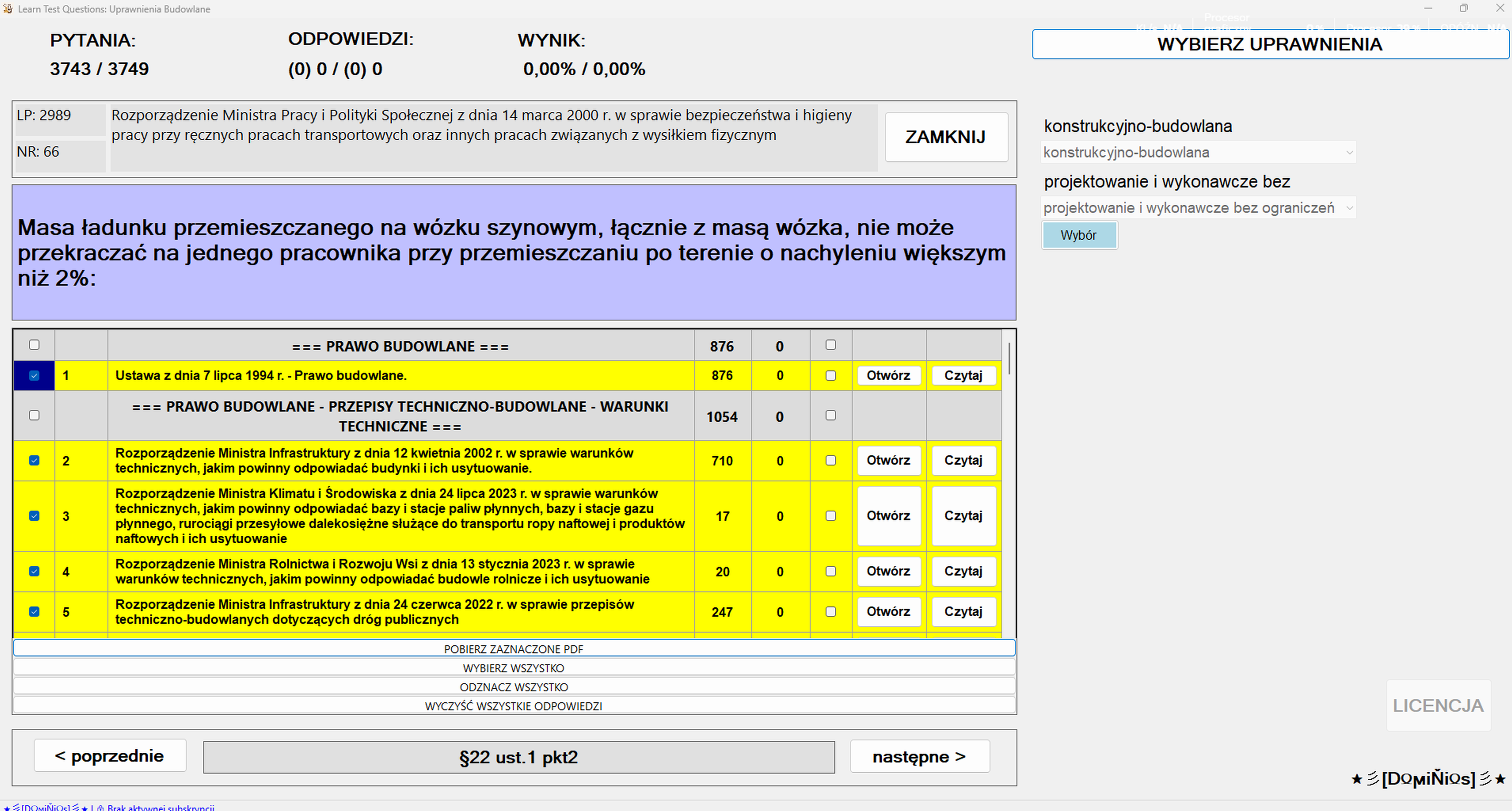Uncheck the Prawo budowlane row 1 checkbox
1512x811 pixels.
click(x=34, y=376)
